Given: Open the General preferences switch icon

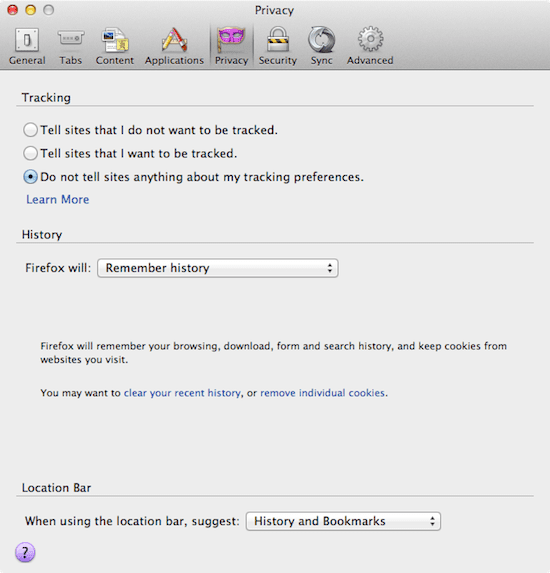Looking at the screenshot, I should [x=27, y=39].
